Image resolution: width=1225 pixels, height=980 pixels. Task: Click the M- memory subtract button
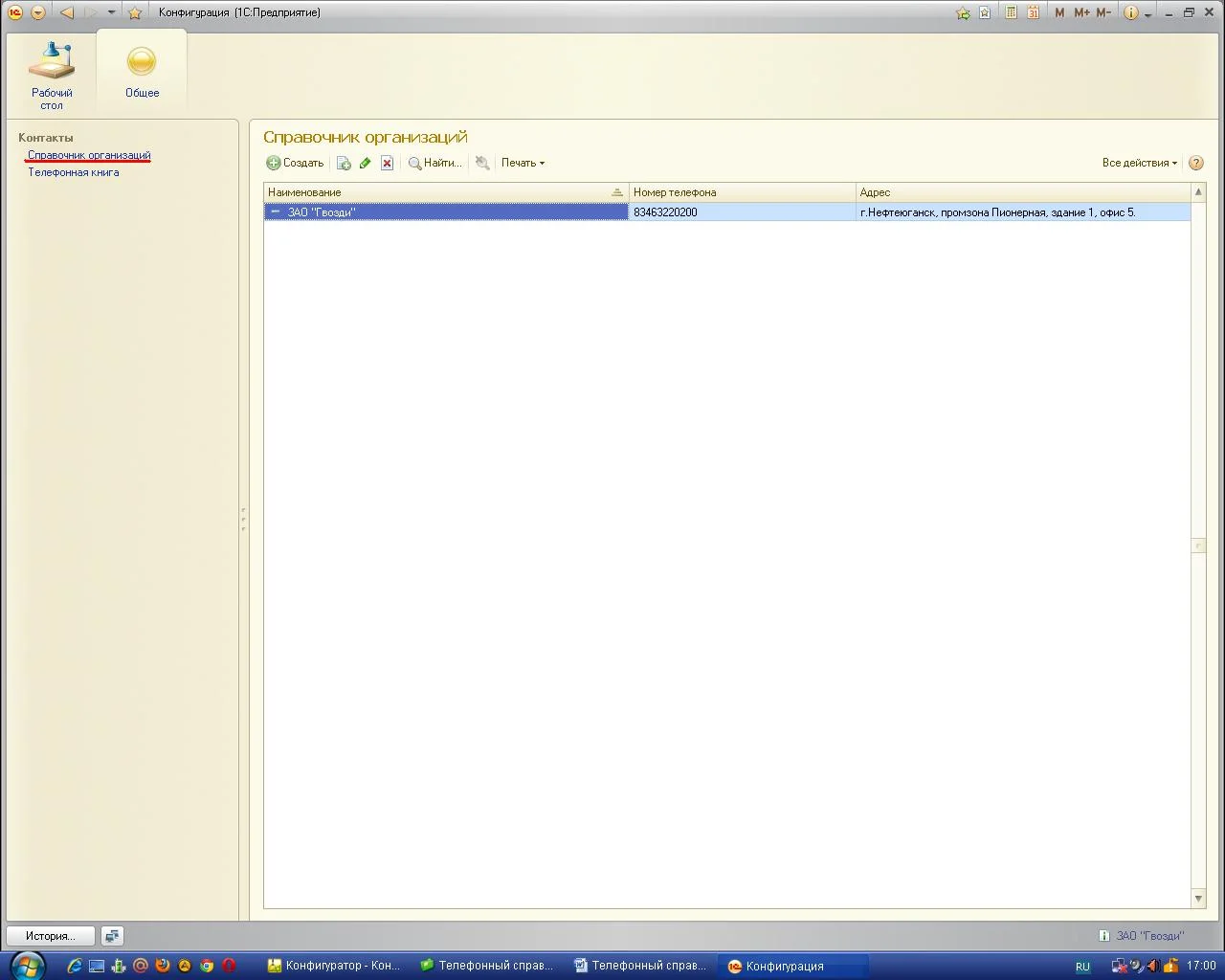1103,12
